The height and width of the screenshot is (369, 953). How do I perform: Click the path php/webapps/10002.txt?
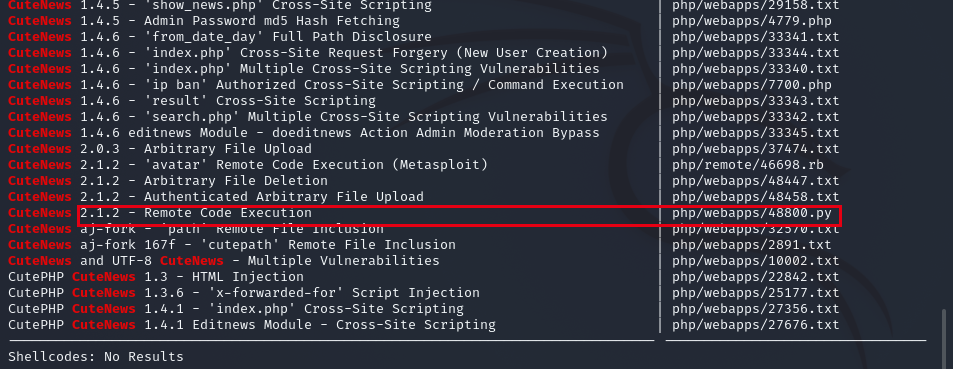tap(755, 261)
